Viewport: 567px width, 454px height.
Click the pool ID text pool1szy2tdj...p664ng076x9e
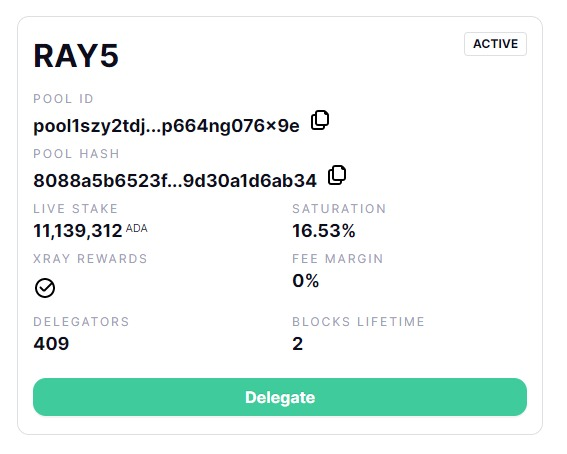click(x=166, y=126)
